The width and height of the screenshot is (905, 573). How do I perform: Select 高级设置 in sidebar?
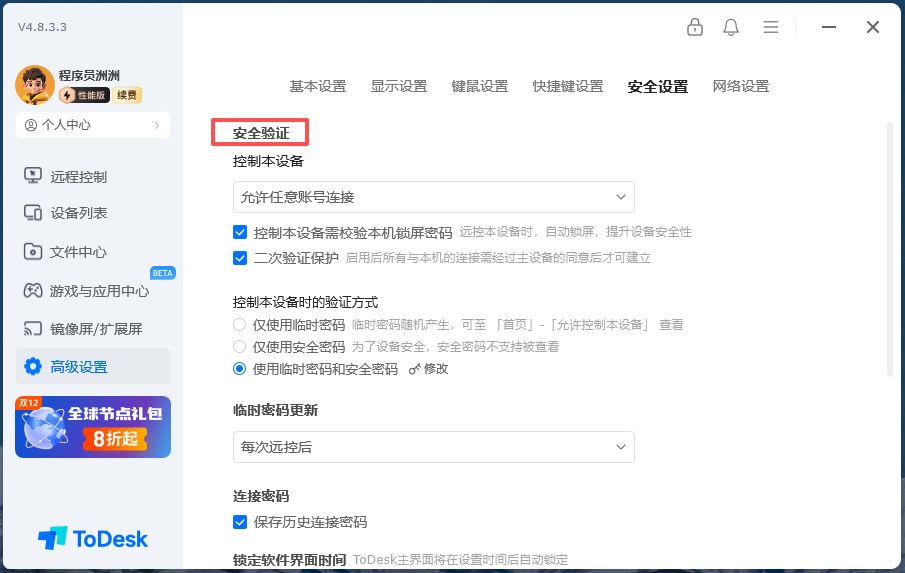[93, 366]
